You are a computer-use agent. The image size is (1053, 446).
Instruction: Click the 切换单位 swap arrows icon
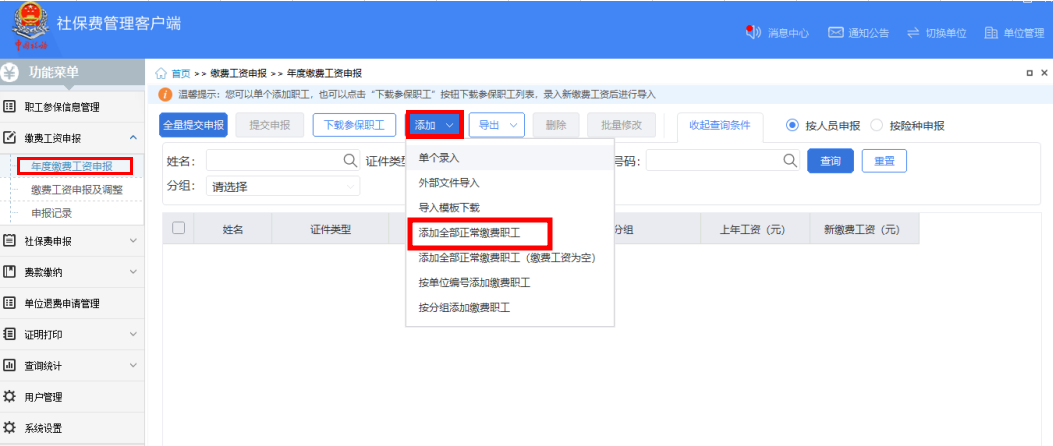pyautogui.click(x=913, y=32)
